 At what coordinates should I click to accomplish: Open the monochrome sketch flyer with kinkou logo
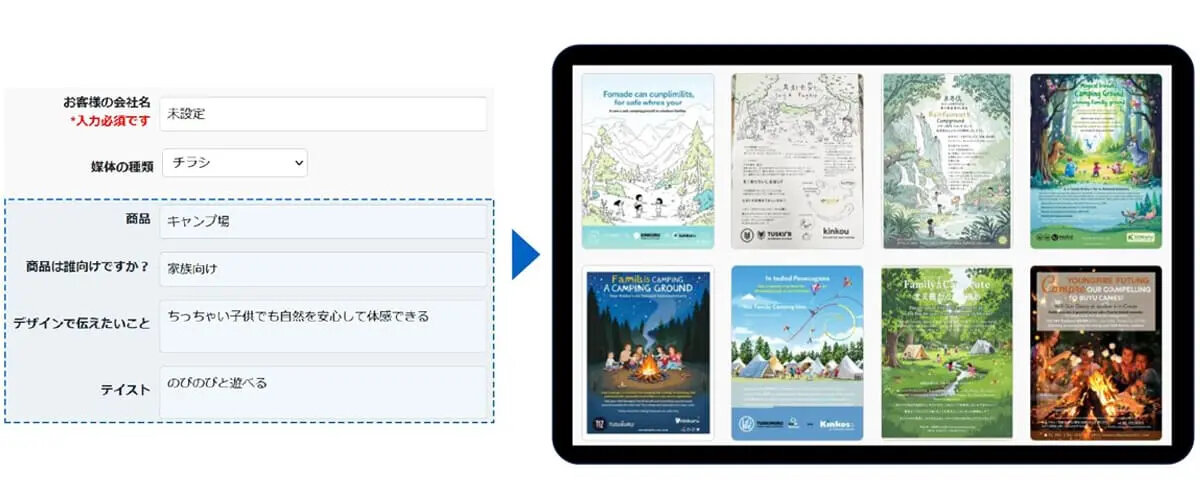[x=797, y=161]
